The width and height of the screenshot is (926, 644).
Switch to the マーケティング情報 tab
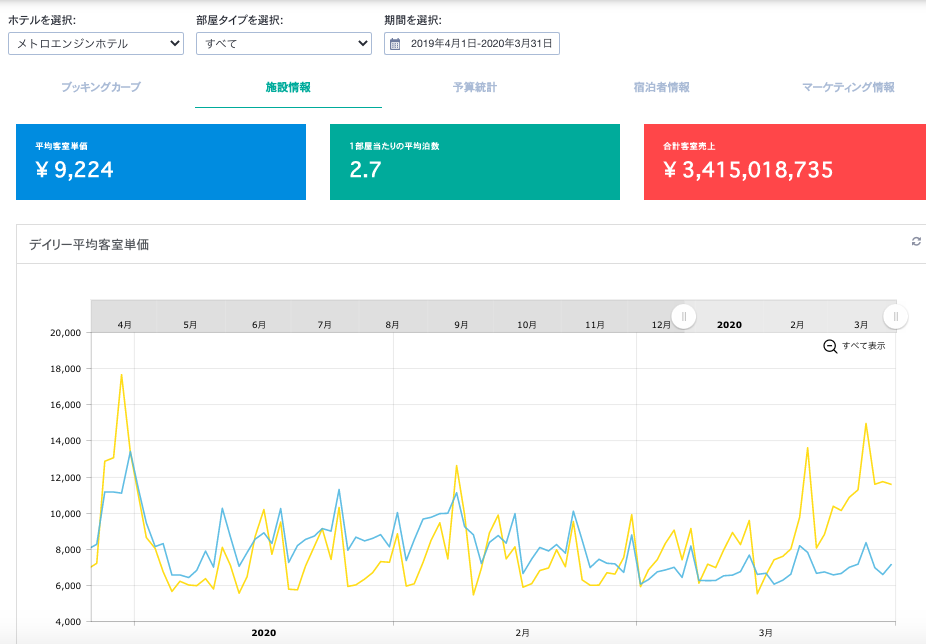click(848, 87)
